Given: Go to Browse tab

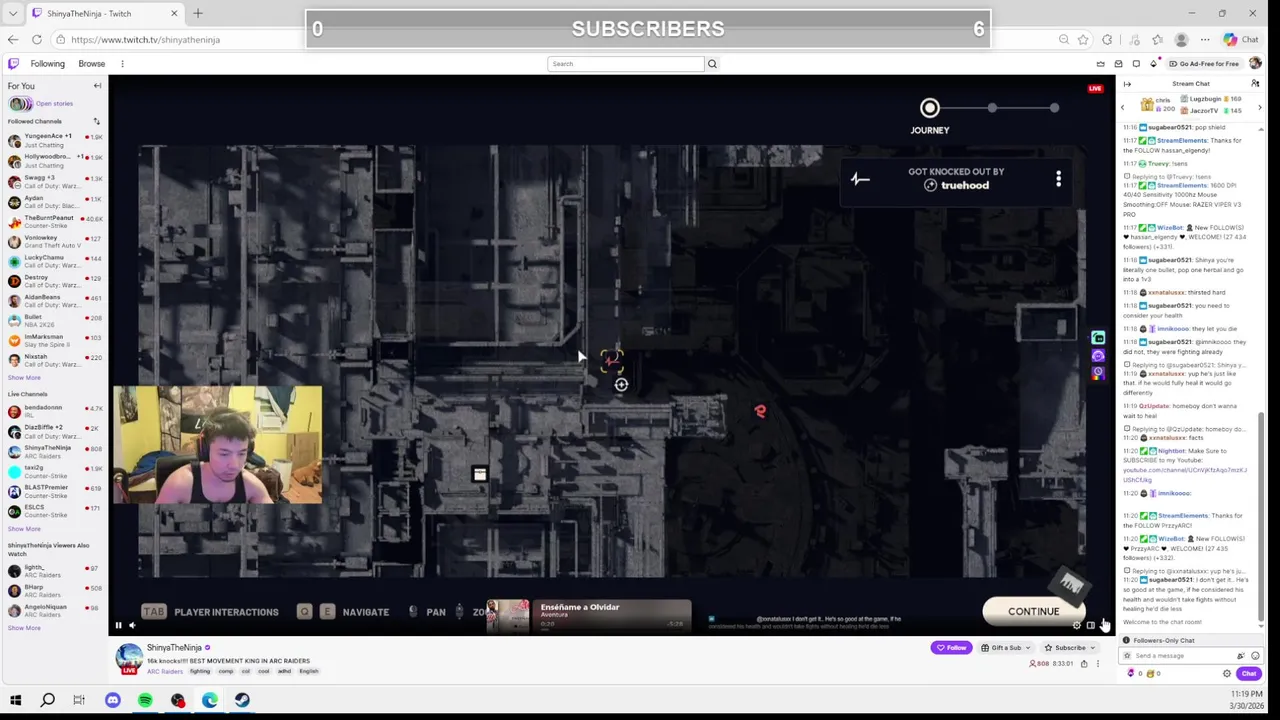Looking at the screenshot, I should click(x=91, y=63).
